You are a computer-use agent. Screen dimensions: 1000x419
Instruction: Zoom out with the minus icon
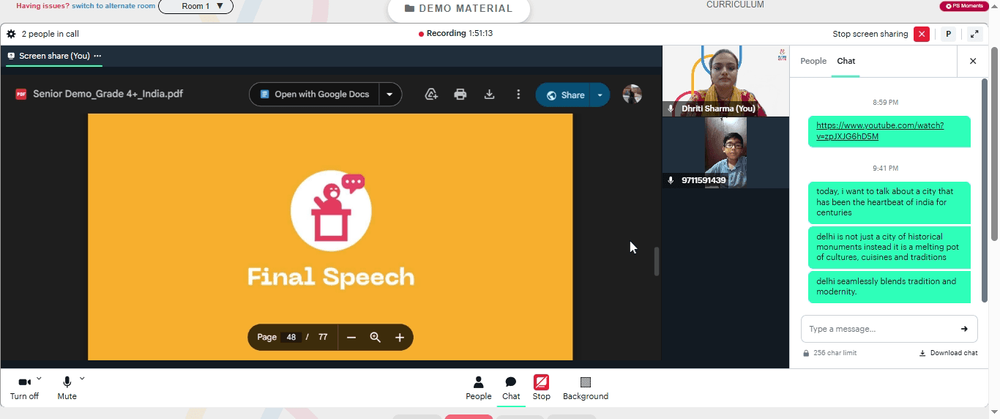(351, 337)
